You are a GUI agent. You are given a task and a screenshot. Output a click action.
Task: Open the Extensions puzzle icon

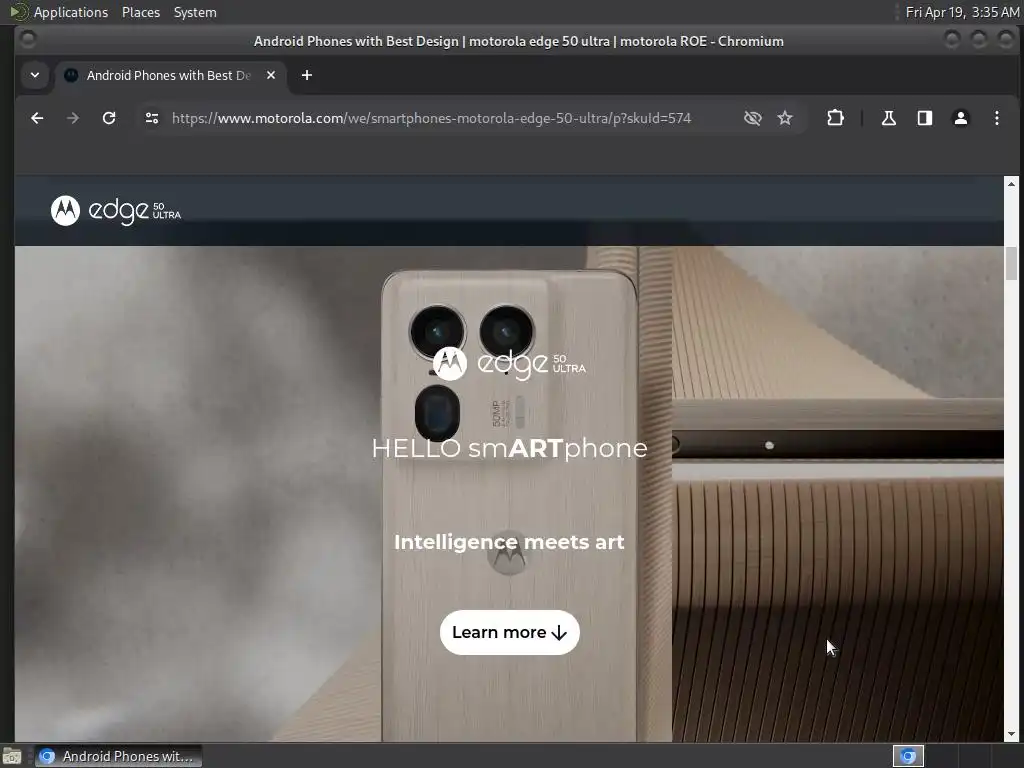coord(835,118)
